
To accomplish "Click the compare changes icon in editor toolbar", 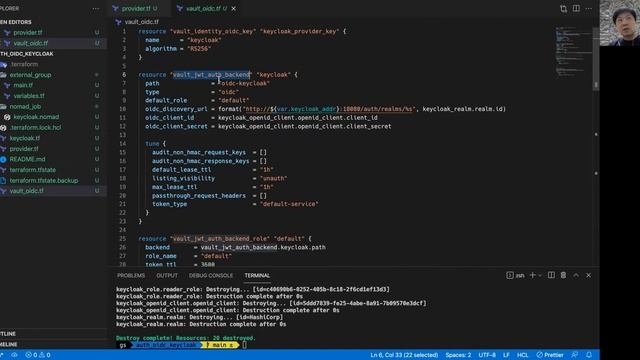I will [x=563, y=9].
